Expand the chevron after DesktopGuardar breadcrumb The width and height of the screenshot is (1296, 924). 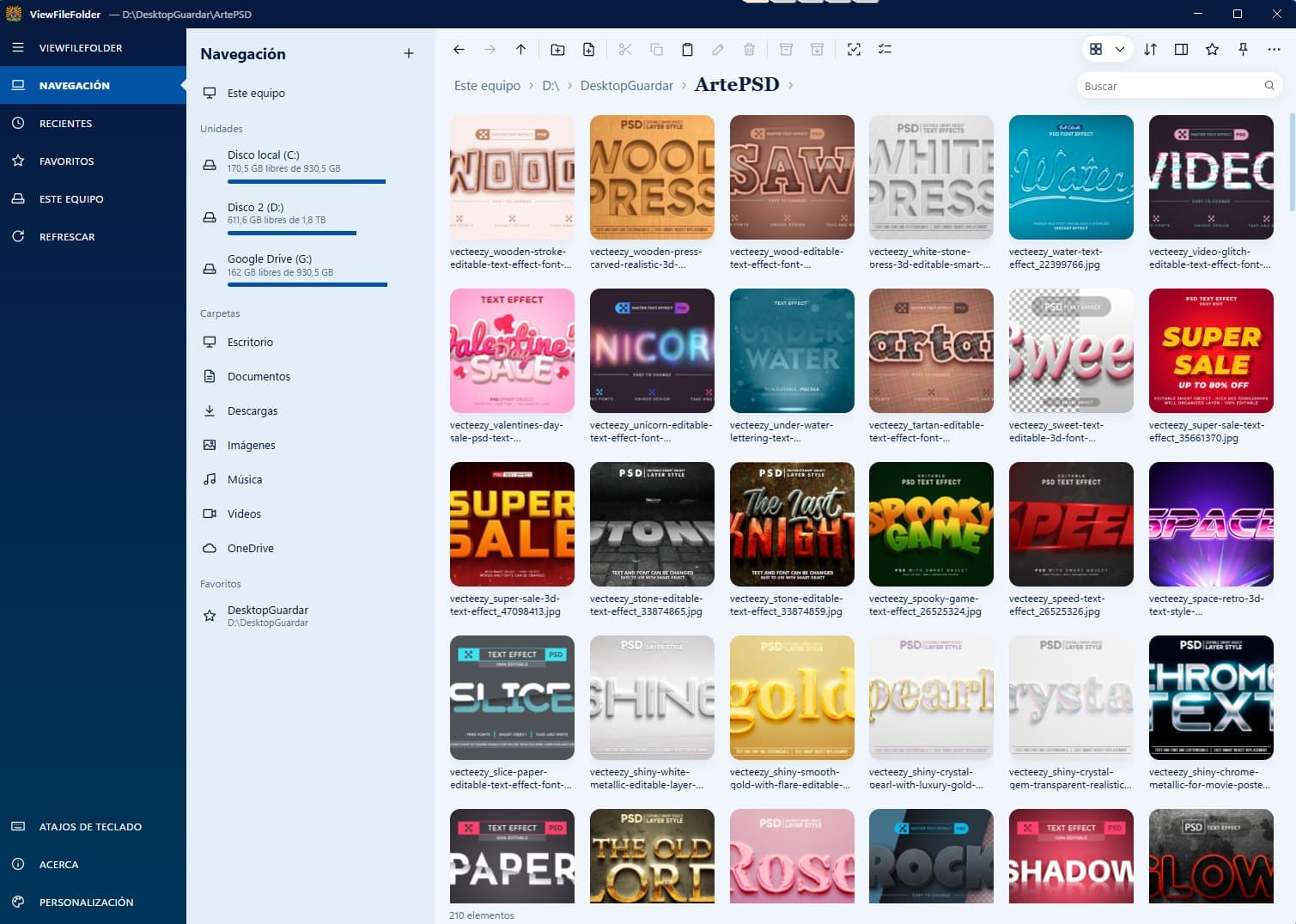coord(685,86)
